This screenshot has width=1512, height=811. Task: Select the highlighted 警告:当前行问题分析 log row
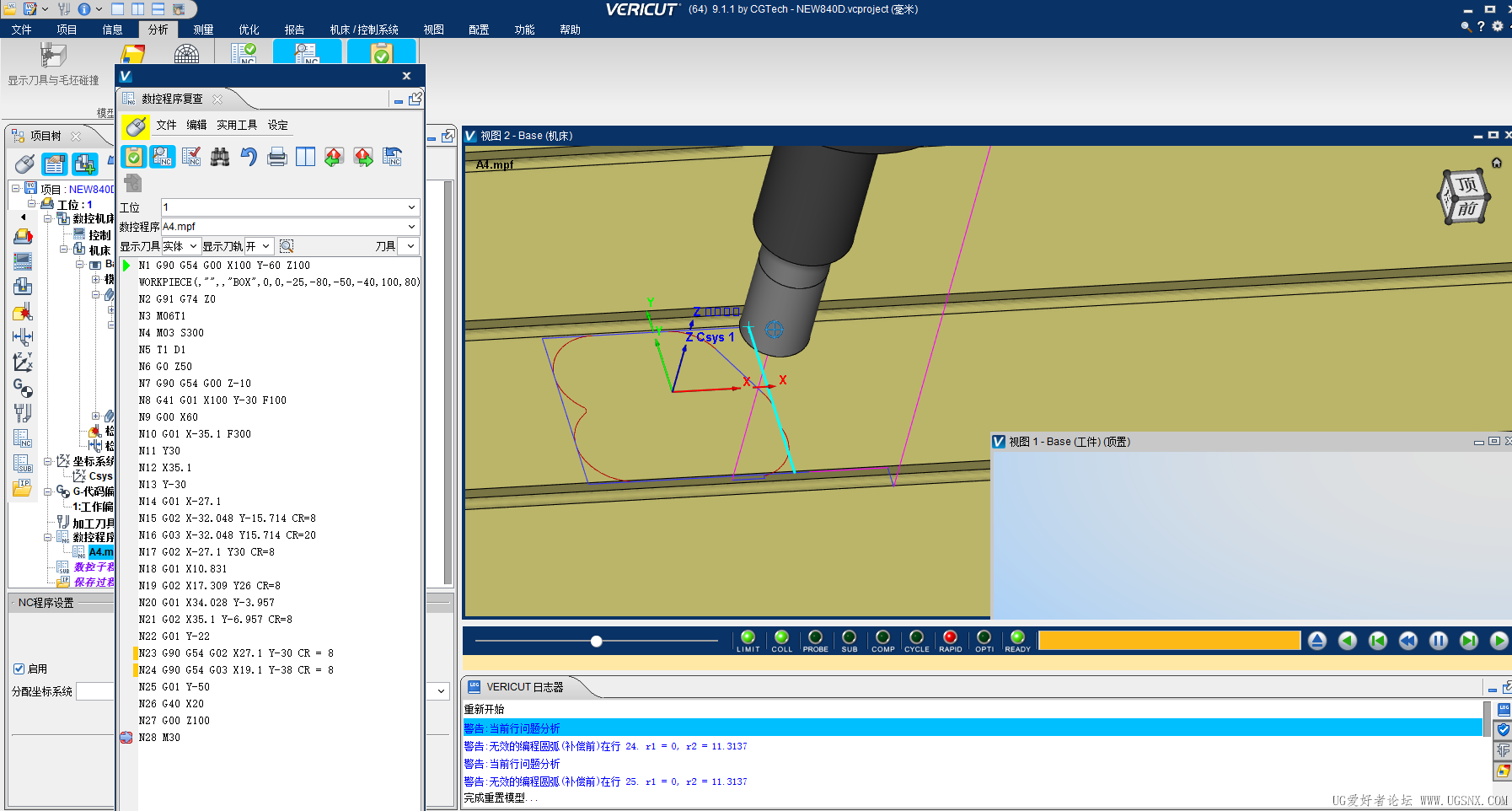click(973, 728)
